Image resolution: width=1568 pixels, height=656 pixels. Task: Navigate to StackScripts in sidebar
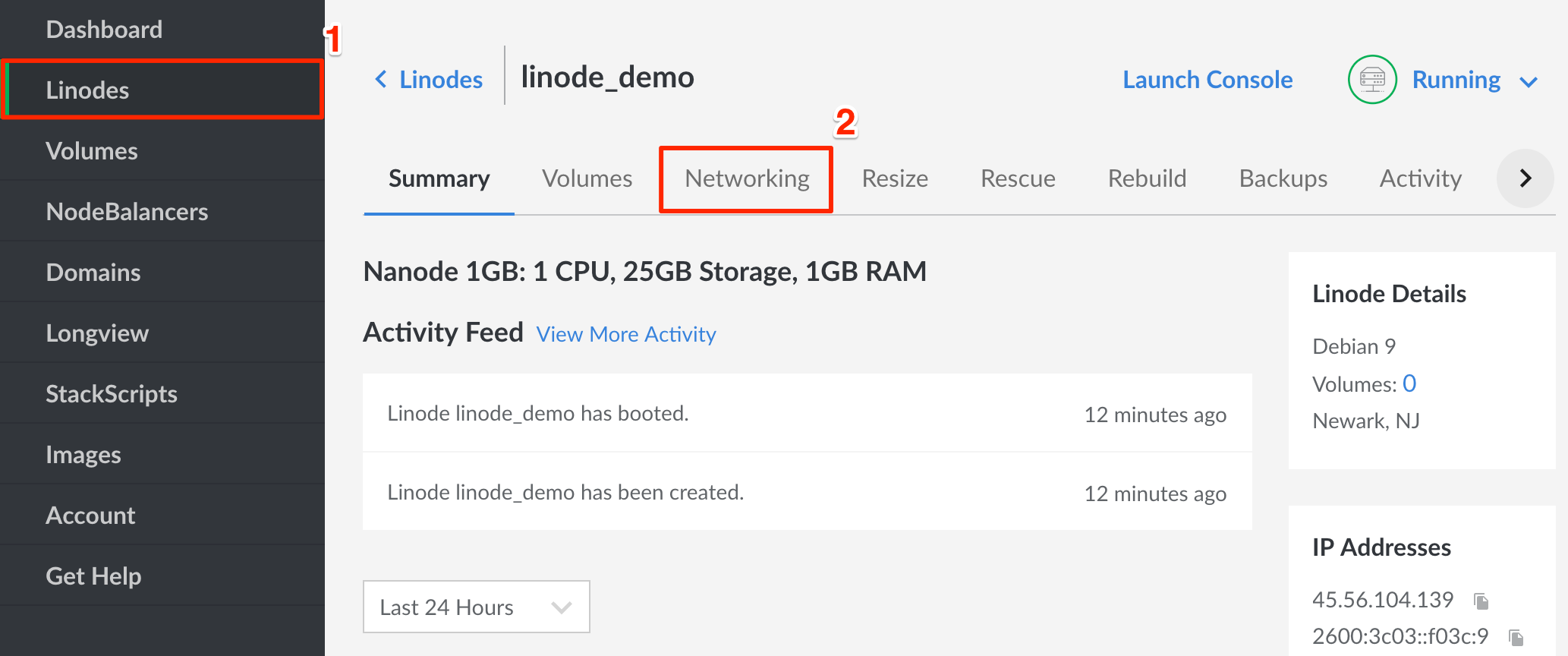(112, 394)
